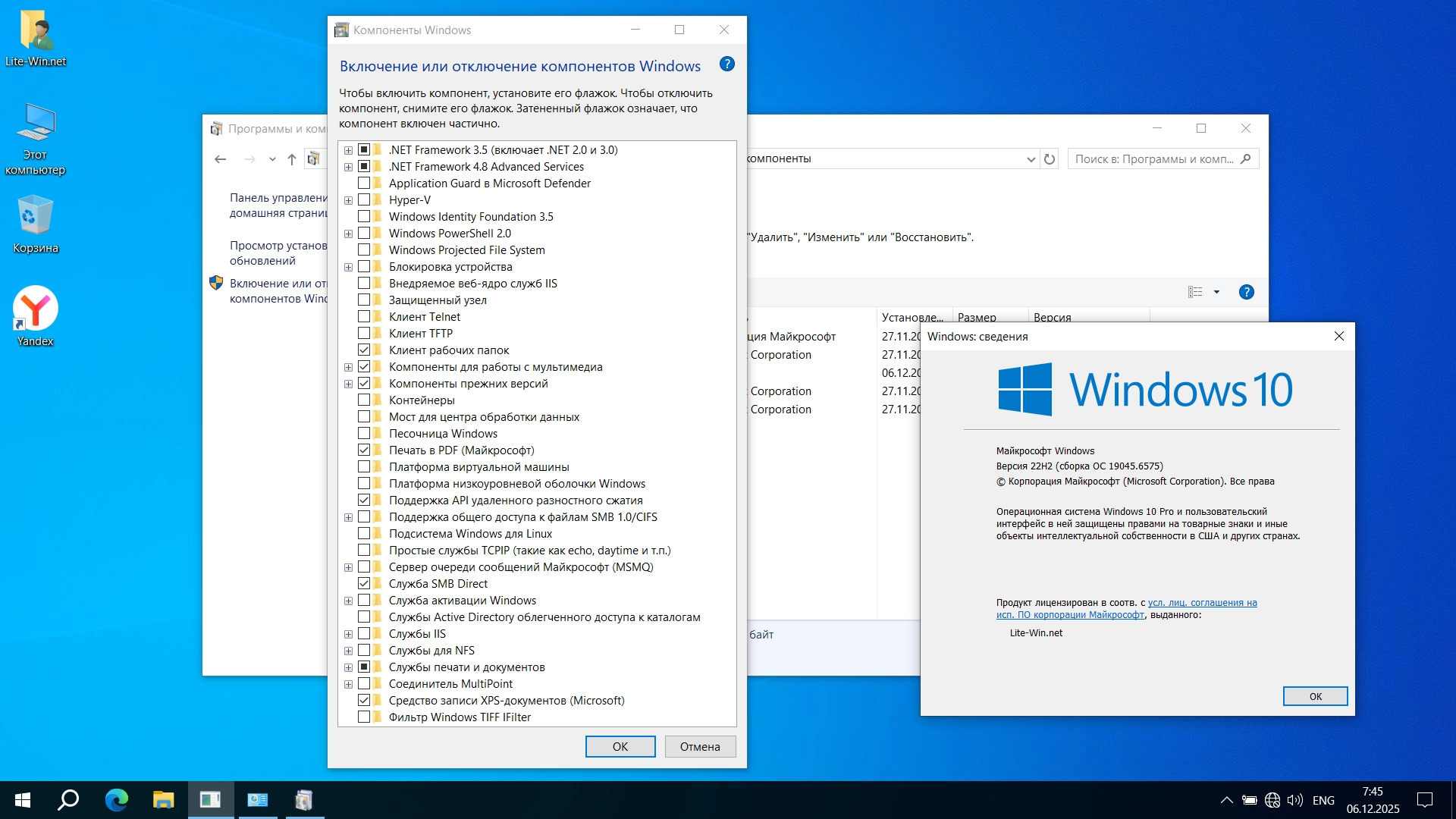Expand the Службы IIS tree node

[x=348, y=634]
